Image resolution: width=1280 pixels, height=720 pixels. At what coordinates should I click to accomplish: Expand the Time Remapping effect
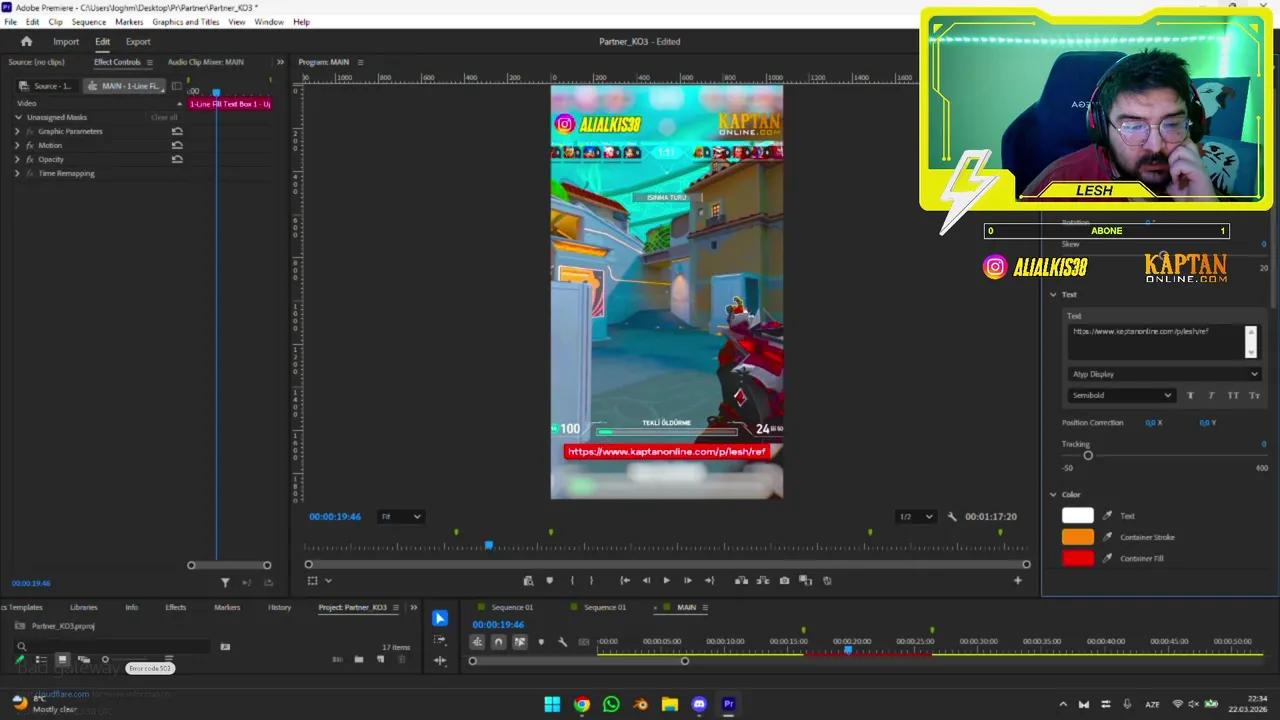[x=17, y=173]
